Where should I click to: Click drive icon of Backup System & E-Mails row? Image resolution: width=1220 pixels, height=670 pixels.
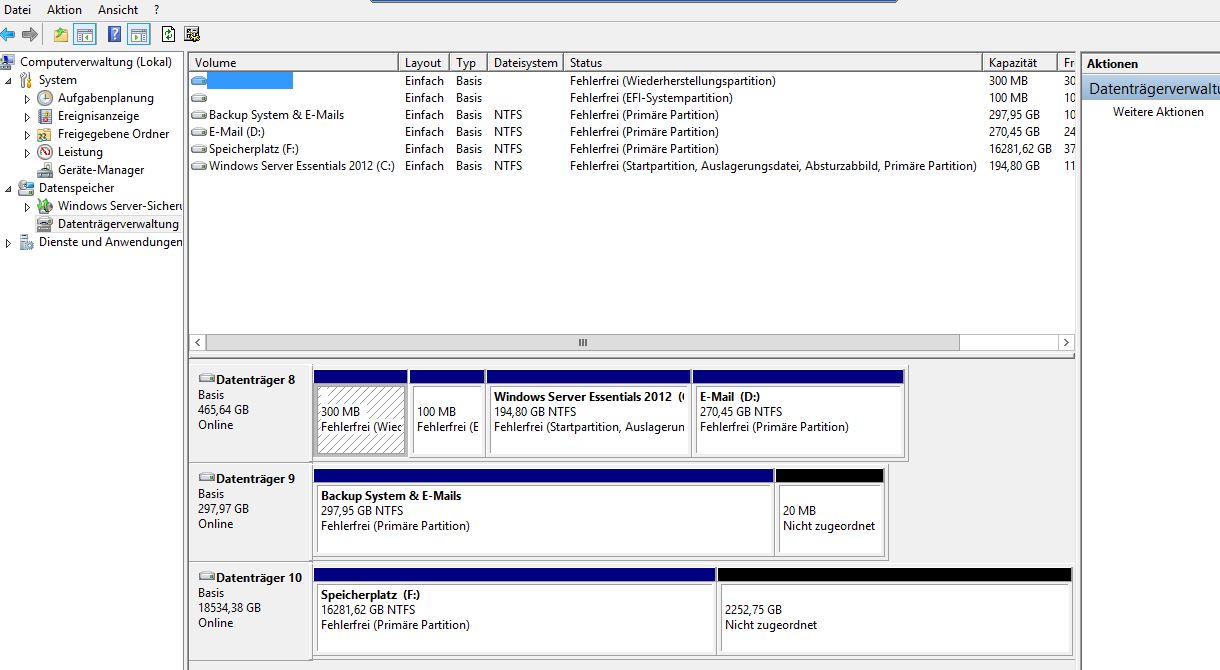pos(199,115)
